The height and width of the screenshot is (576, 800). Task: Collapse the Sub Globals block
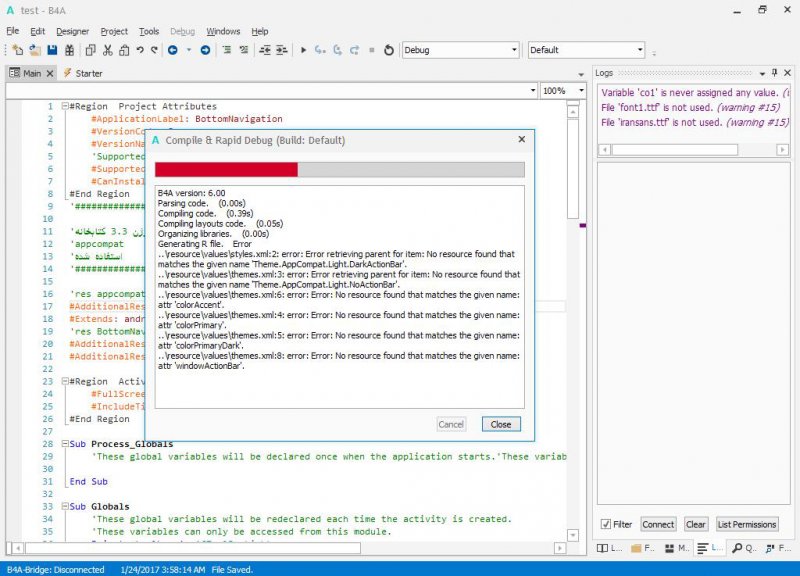click(x=64, y=507)
